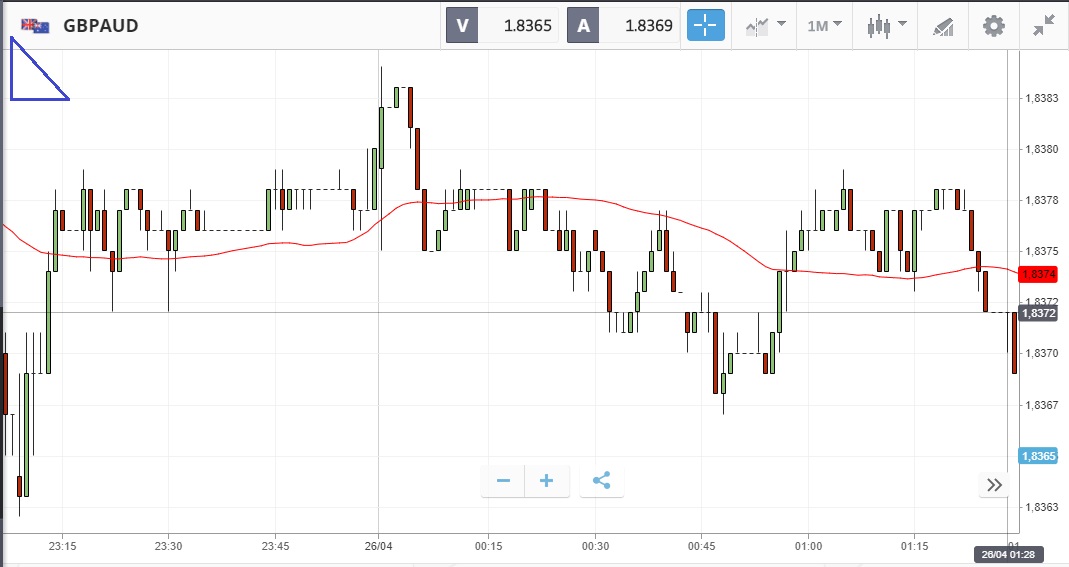Share the chart using share icon
The height and width of the screenshot is (567, 1069).
(601, 481)
